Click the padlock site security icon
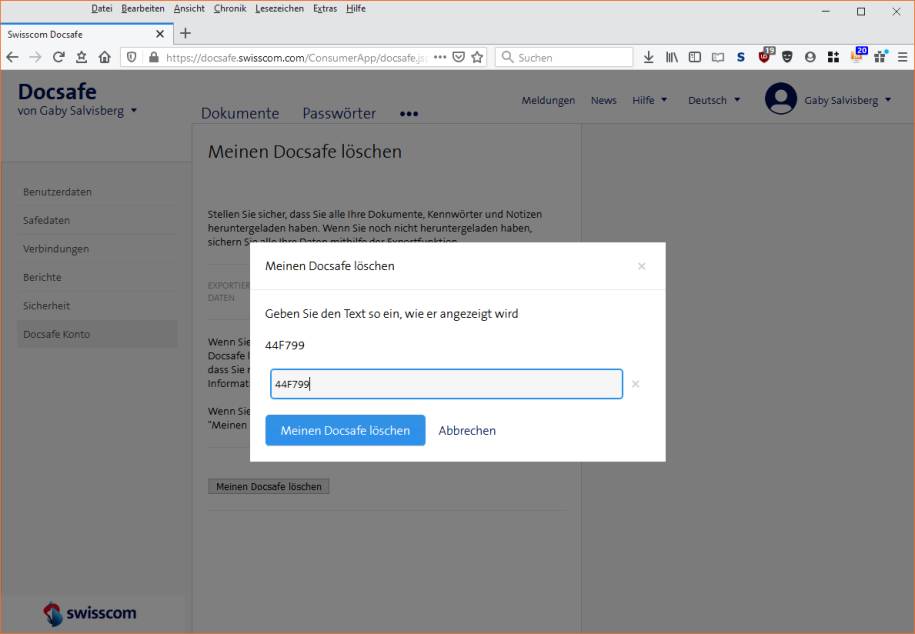 tap(153, 57)
